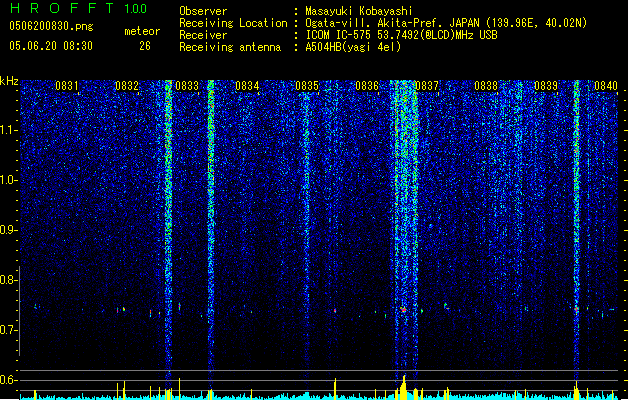Click the Receiver field label

203,35
